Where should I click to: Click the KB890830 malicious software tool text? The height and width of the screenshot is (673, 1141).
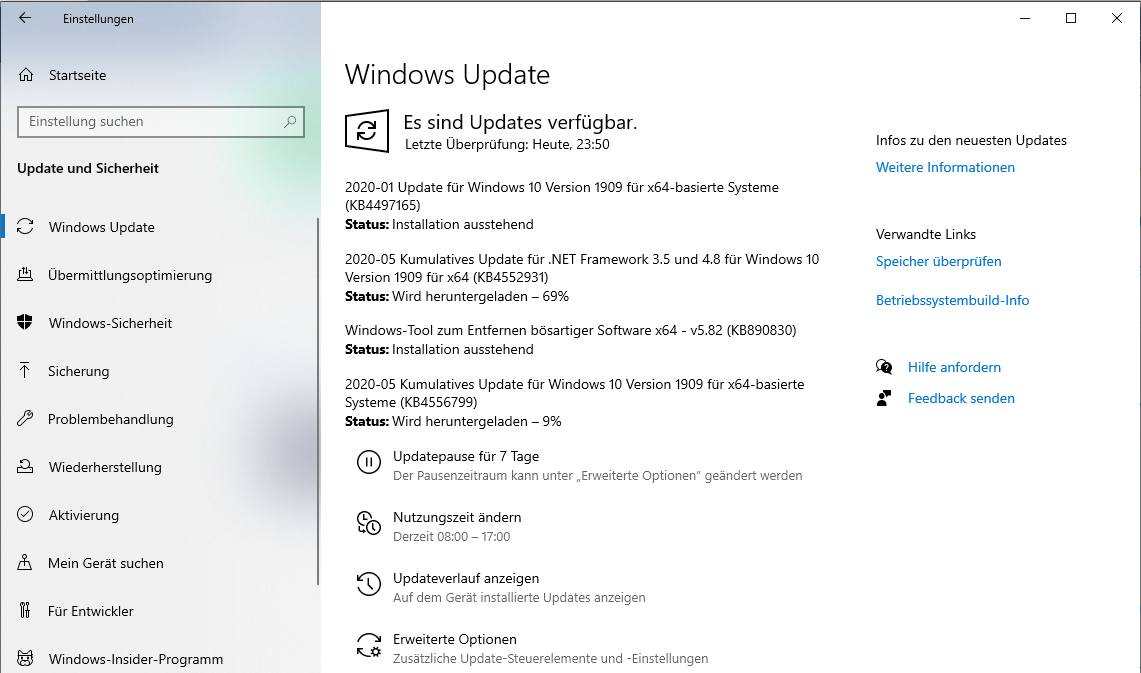570,330
